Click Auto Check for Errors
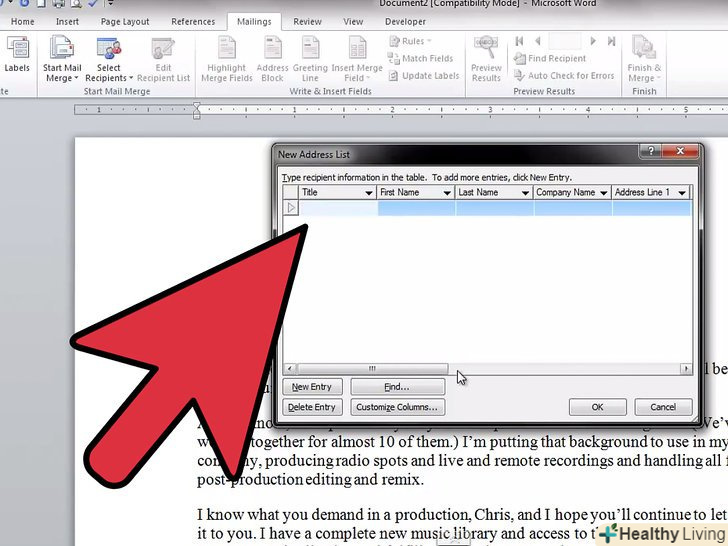The image size is (728, 546). [564, 76]
